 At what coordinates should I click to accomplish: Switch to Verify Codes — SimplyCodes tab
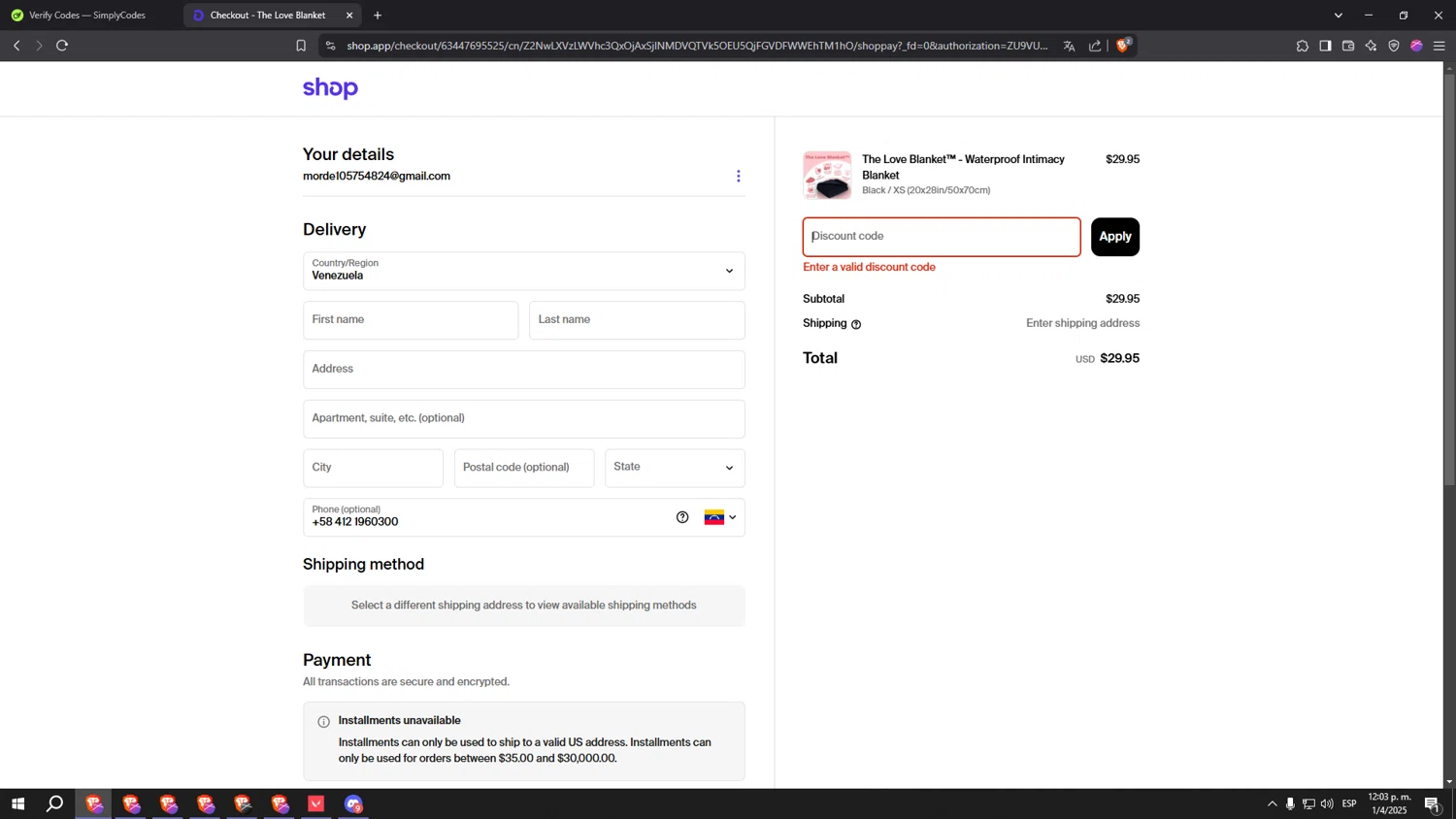pos(89,16)
